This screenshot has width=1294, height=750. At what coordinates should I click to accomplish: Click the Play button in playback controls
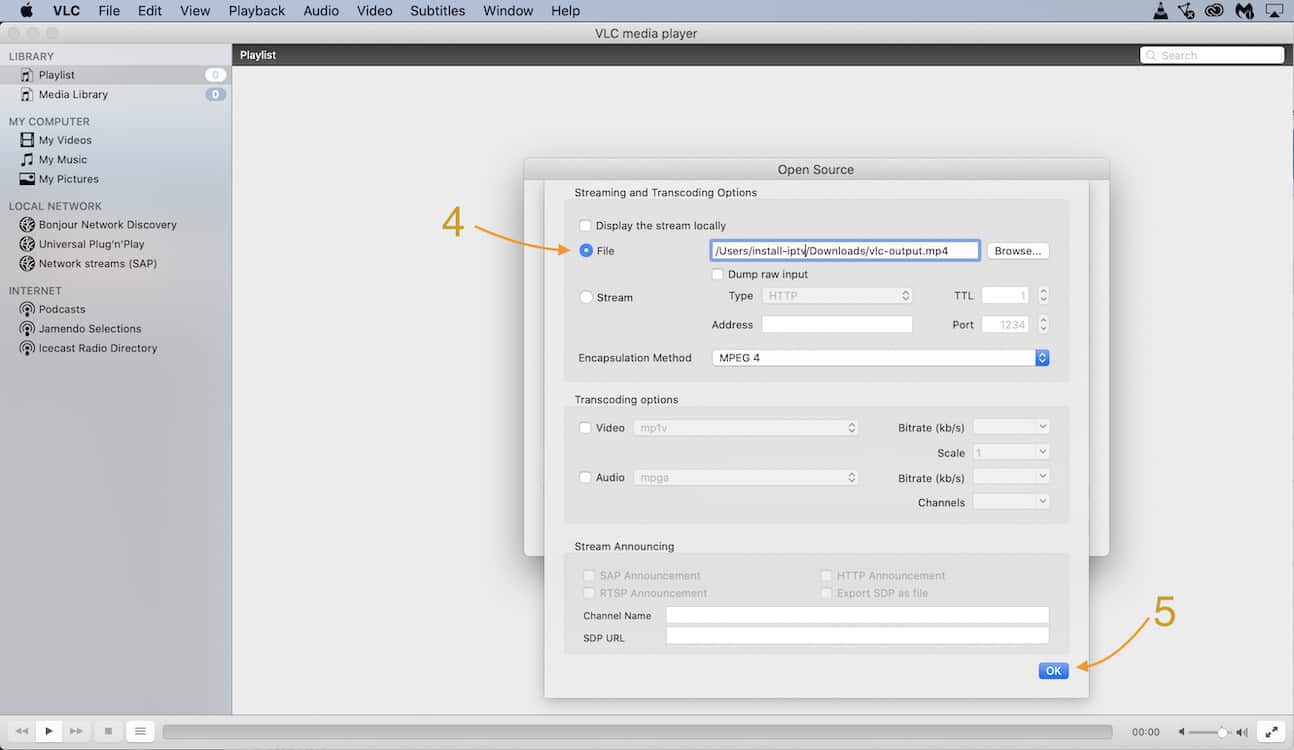(x=48, y=731)
